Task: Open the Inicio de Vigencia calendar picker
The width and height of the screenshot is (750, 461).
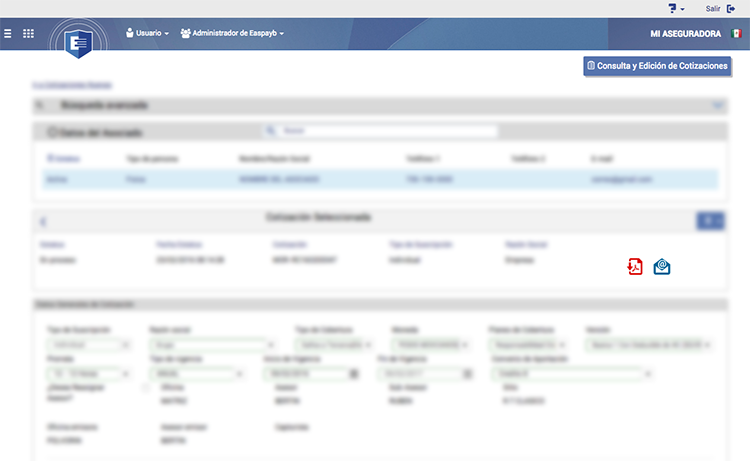Action: [x=353, y=374]
